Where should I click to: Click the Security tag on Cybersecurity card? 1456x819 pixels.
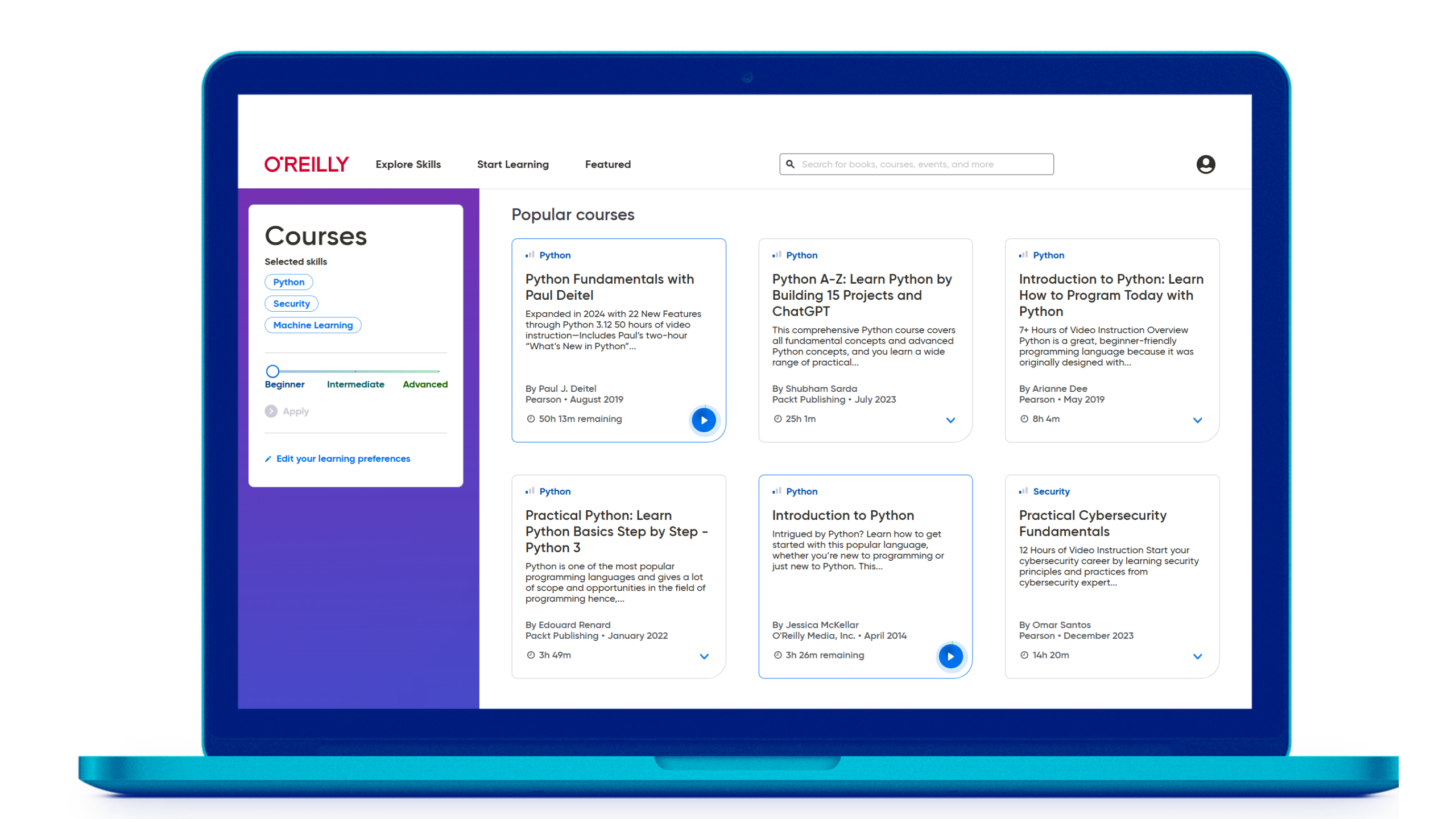pos(1051,491)
